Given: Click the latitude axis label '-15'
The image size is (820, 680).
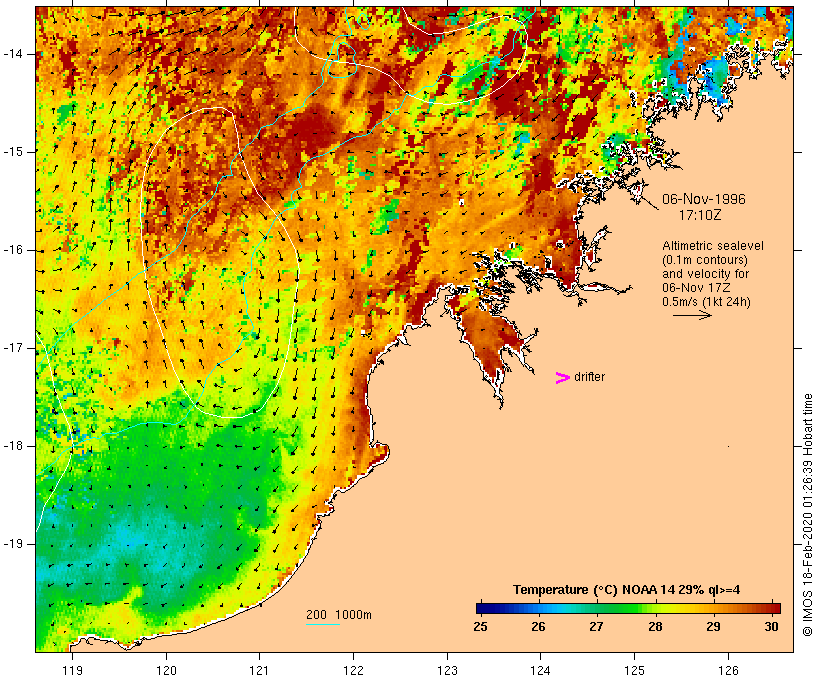Looking at the screenshot, I should pyautogui.click(x=13, y=152).
